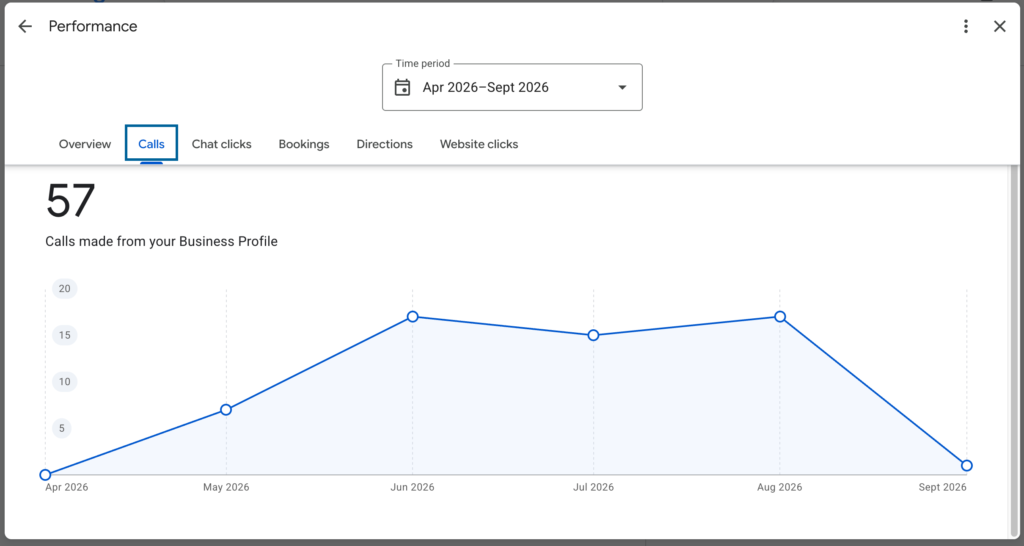
Task: Click the Jul 2026 chart data point
Action: pyautogui.click(x=594, y=335)
